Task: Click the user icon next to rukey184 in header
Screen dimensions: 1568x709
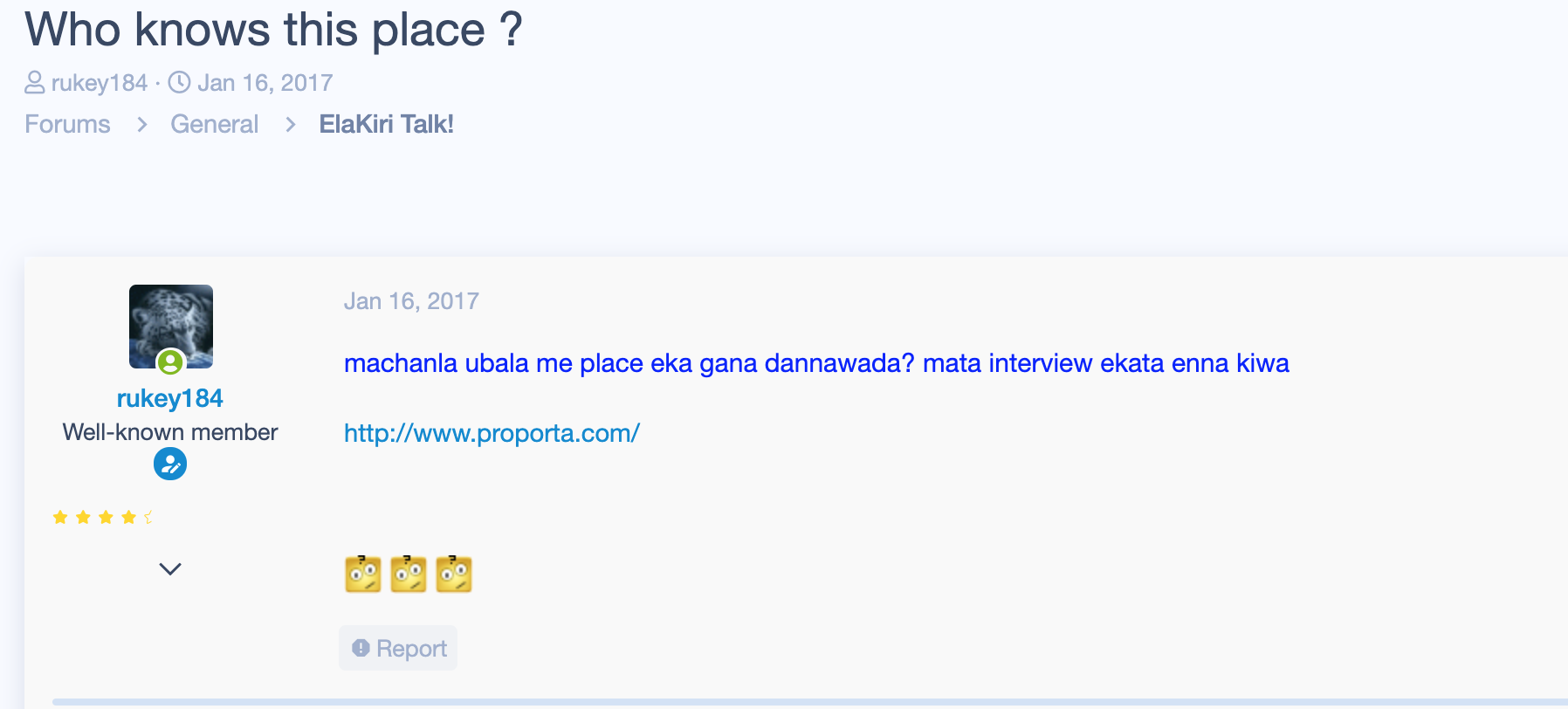Action: coord(34,83)
